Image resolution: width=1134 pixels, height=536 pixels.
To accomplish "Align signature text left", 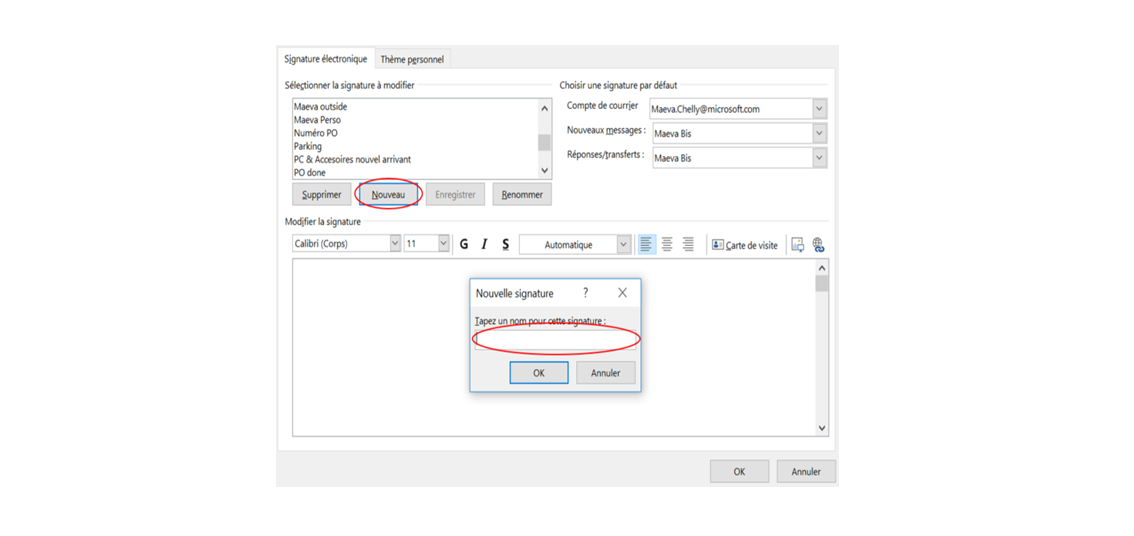I will pyautogui.click(x=646, y=244).
